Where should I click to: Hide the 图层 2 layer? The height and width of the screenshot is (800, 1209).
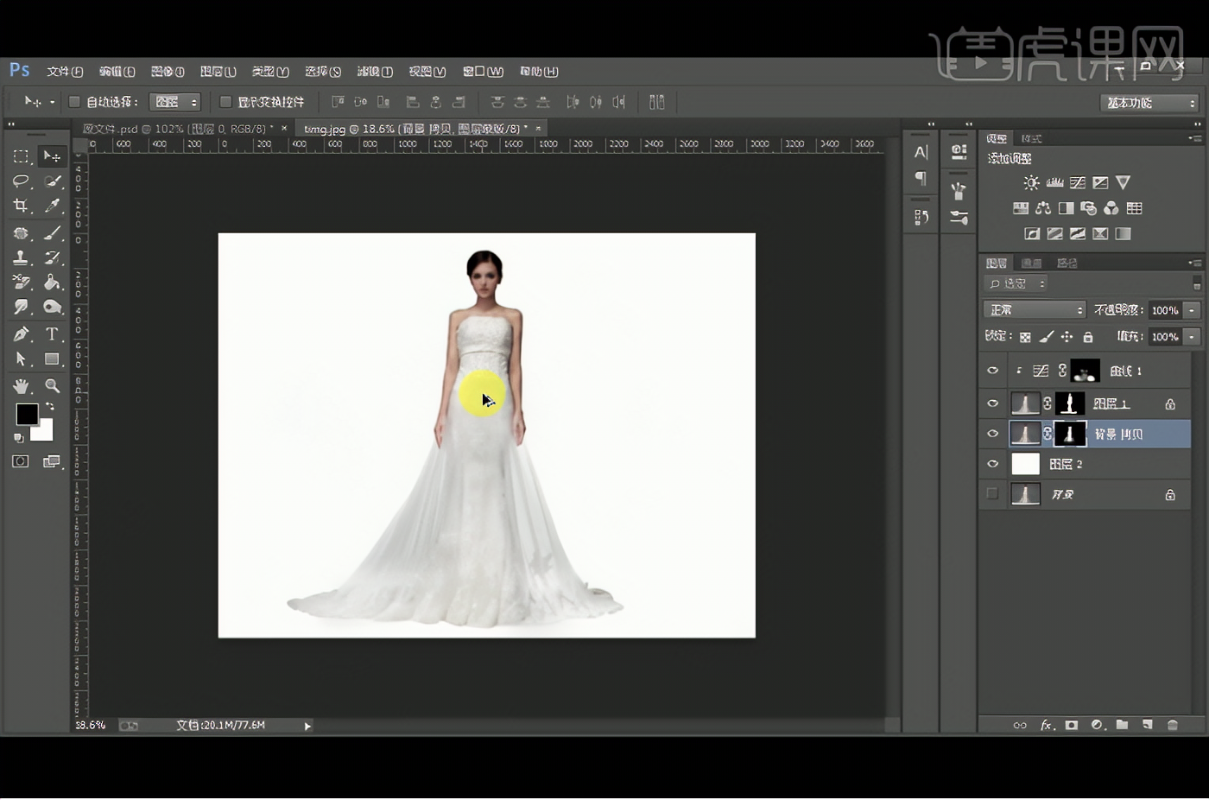993,464
